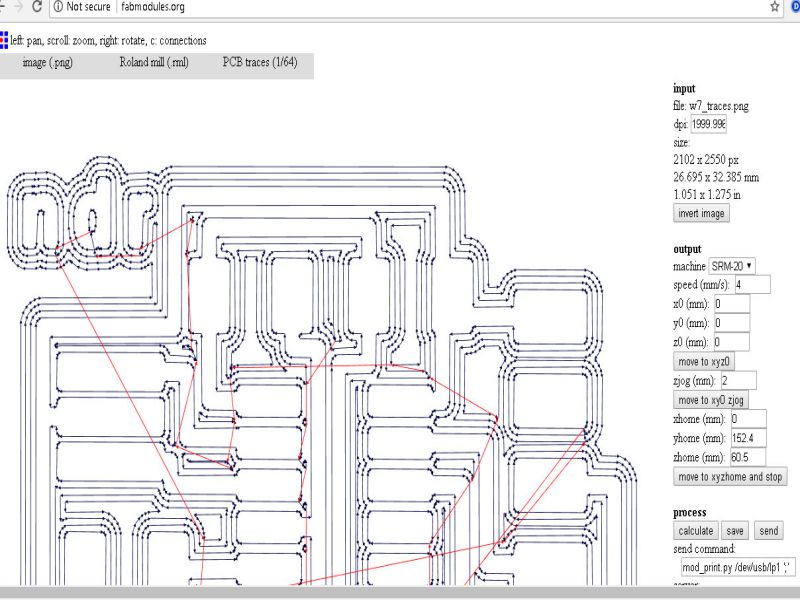The image size is (800, 600).
Task: Click the invert image button
Action: [x=702, y=213]
